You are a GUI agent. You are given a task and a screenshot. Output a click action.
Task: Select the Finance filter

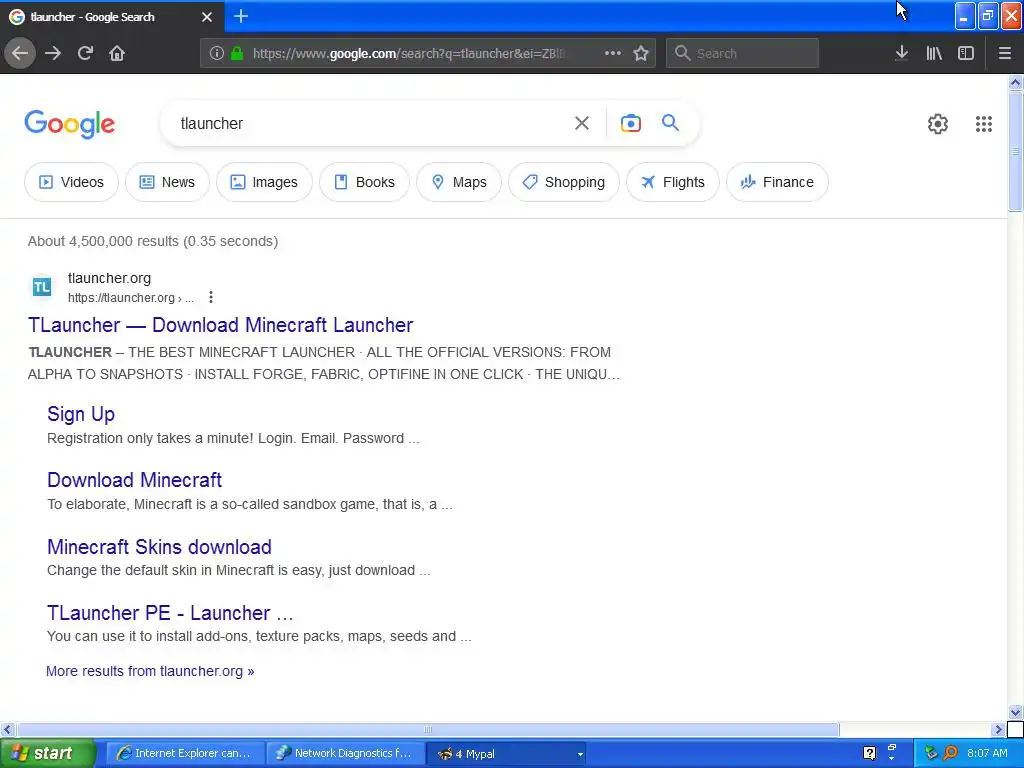777,182
